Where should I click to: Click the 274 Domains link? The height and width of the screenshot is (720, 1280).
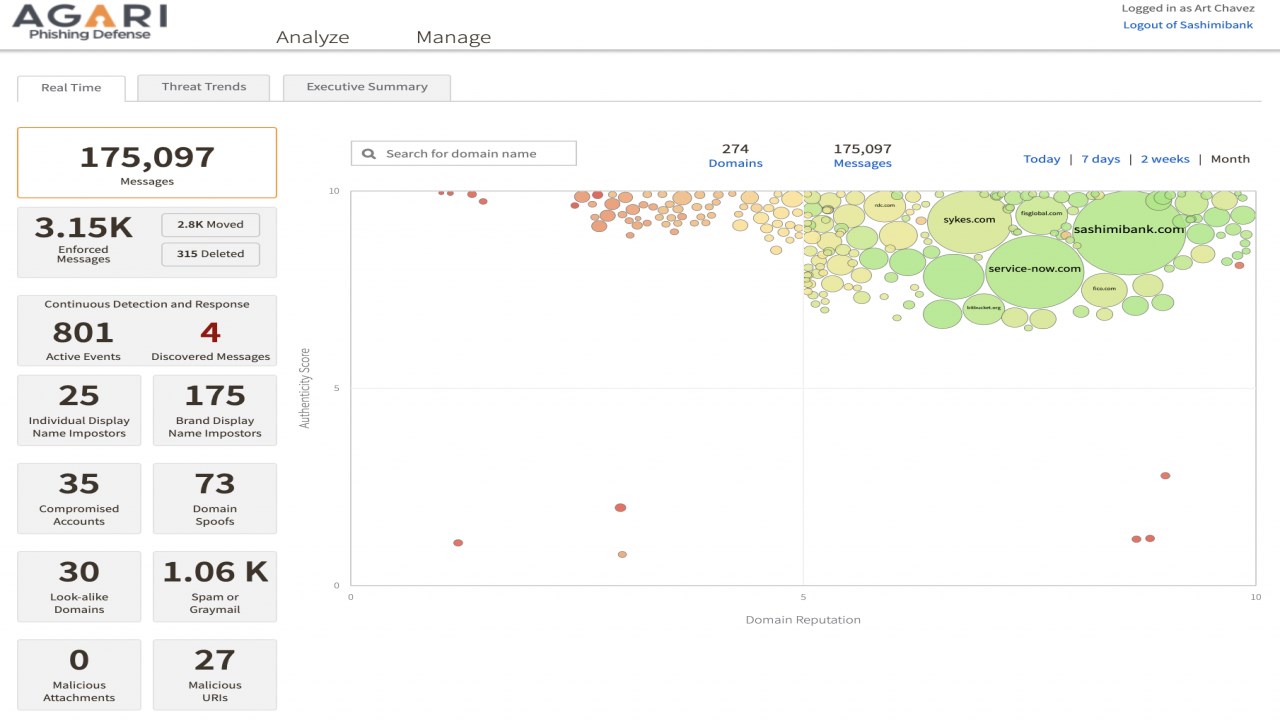(x=735, y=163)
